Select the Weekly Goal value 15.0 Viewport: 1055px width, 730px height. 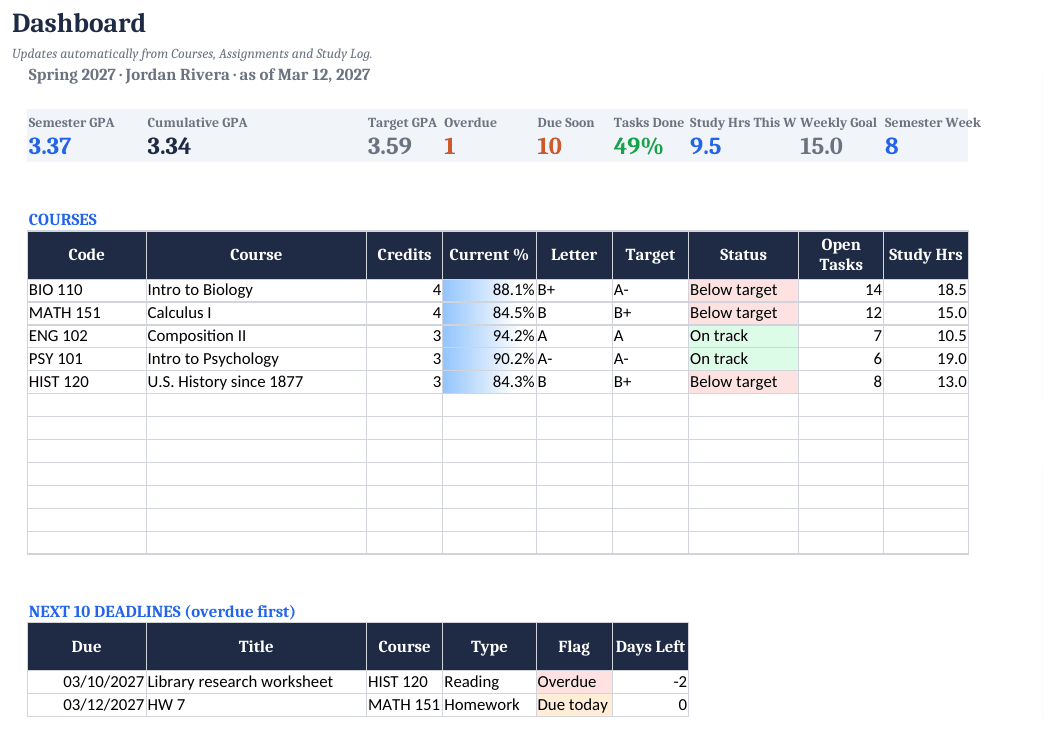coord(821,146)
